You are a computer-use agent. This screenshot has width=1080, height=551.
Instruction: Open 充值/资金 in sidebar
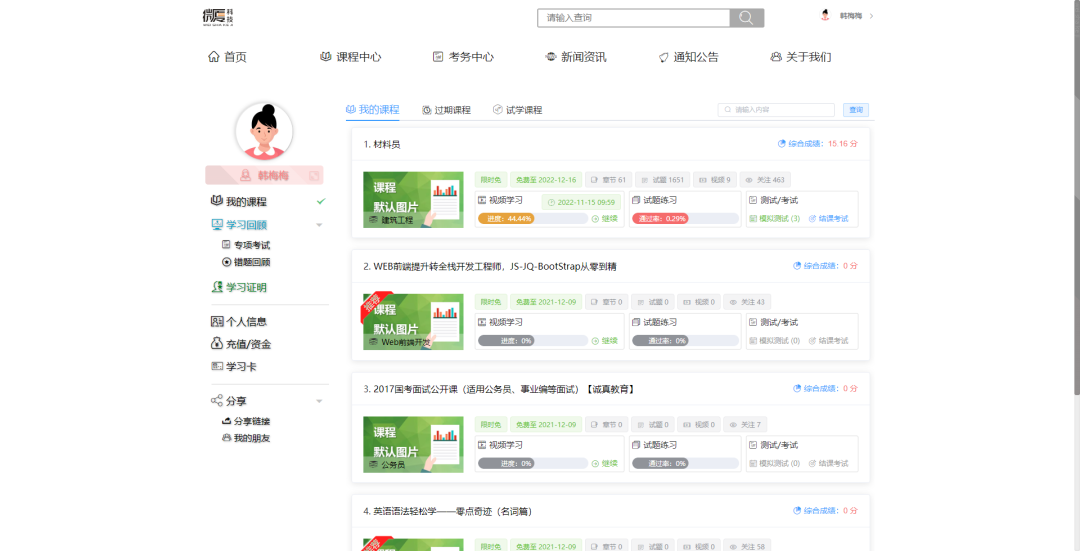(x=240, y=344)
